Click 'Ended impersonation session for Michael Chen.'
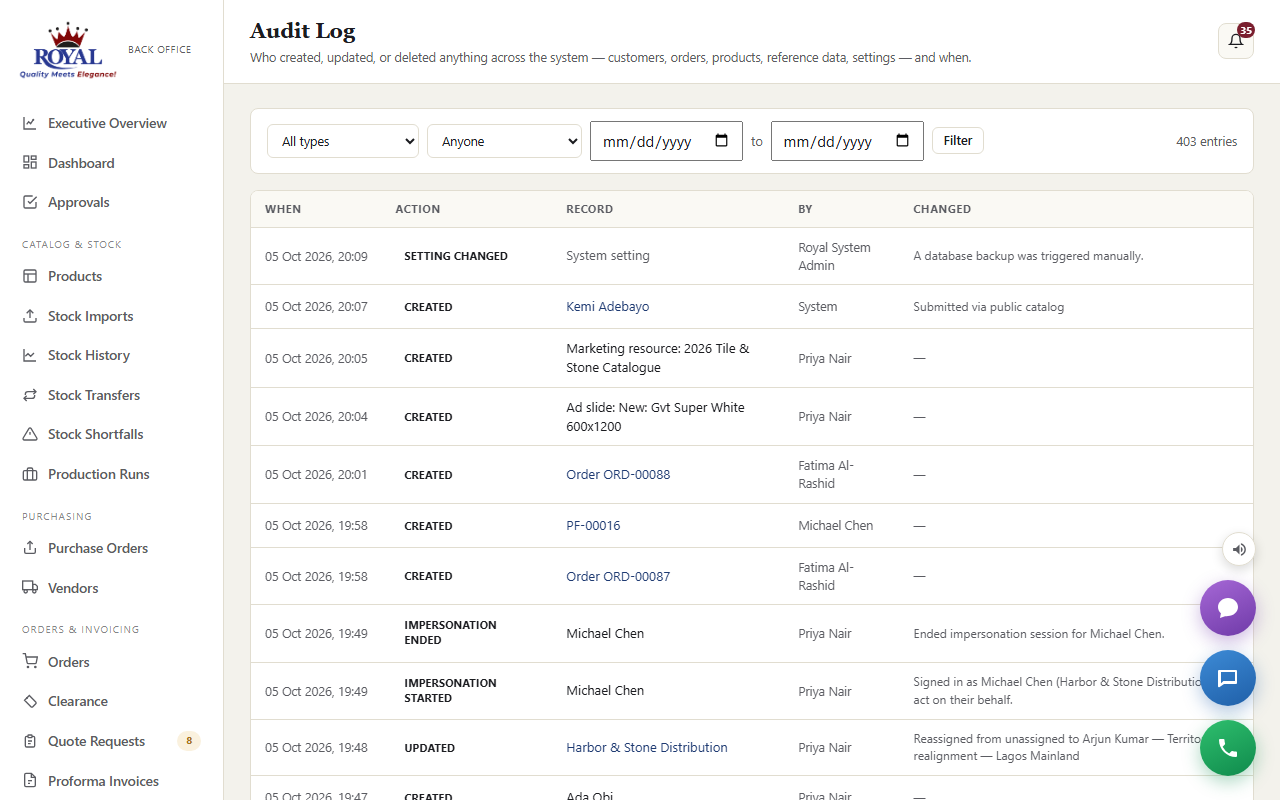The width and height of the screenshot is (1280, 800). (x=1039, y=634)
